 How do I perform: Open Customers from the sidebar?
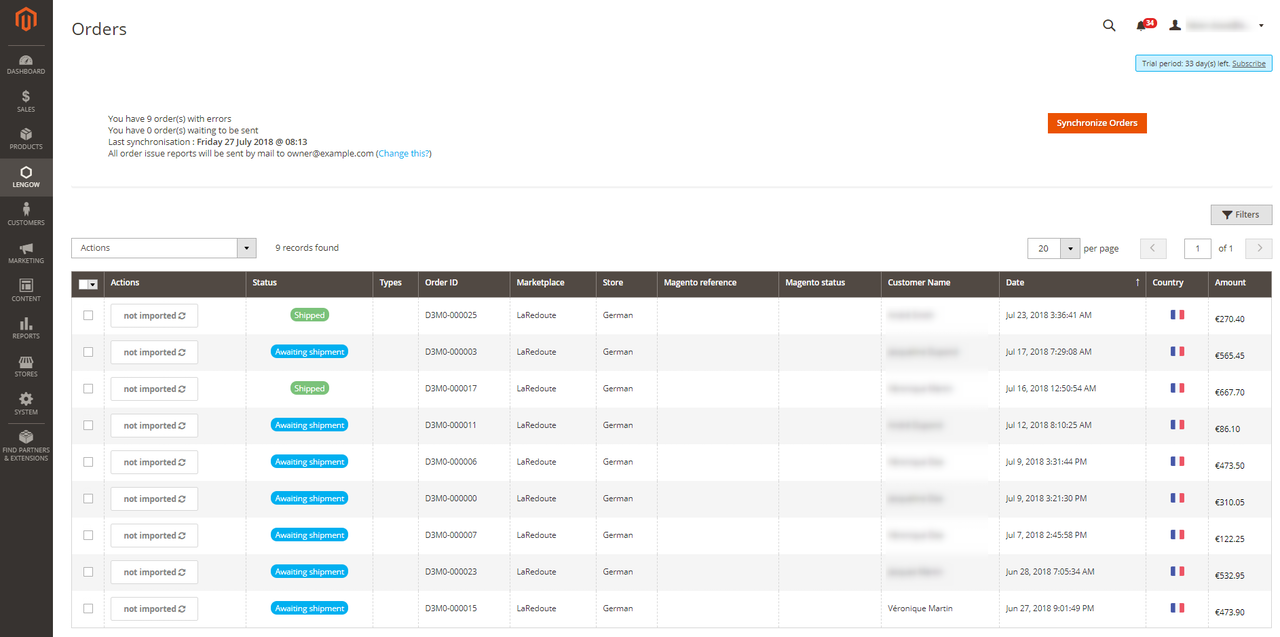26,214
